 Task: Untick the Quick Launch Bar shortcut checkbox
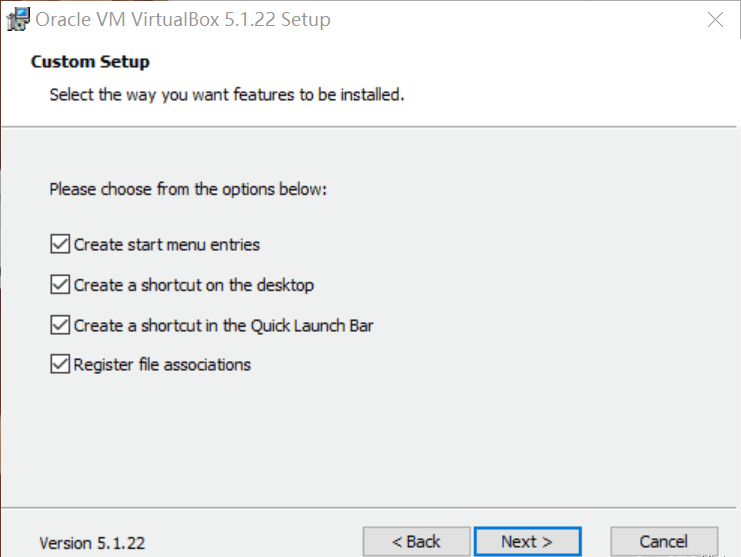coord(60,325)
